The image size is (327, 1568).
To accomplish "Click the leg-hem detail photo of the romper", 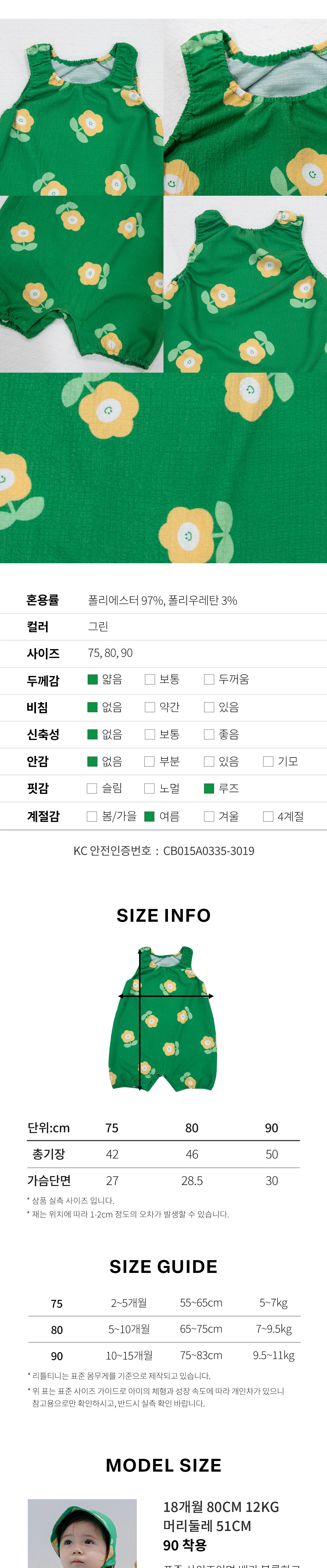I will tap(81, 284).
